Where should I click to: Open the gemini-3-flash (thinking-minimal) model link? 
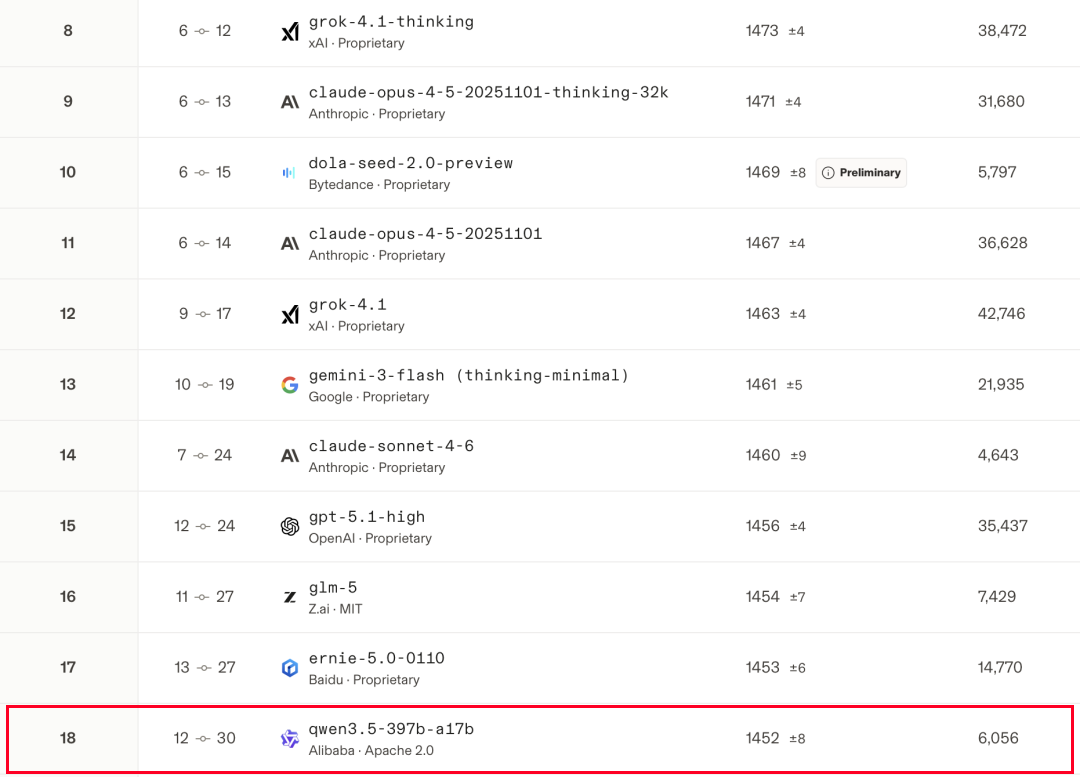click(x=469, y=375)
